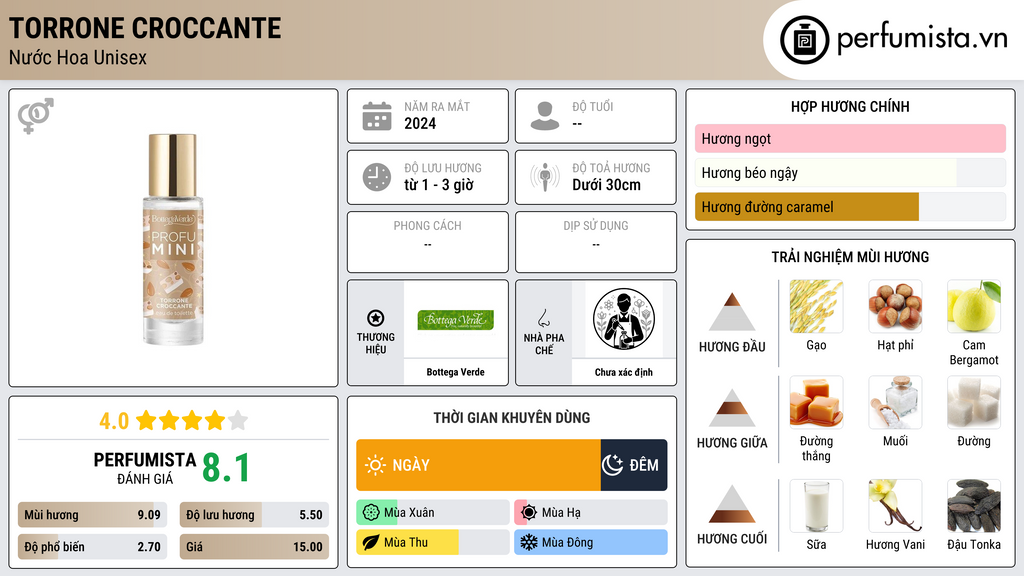Click the Bottega Verde brand name label
1024x576 pixels.
tap(455, 372)
